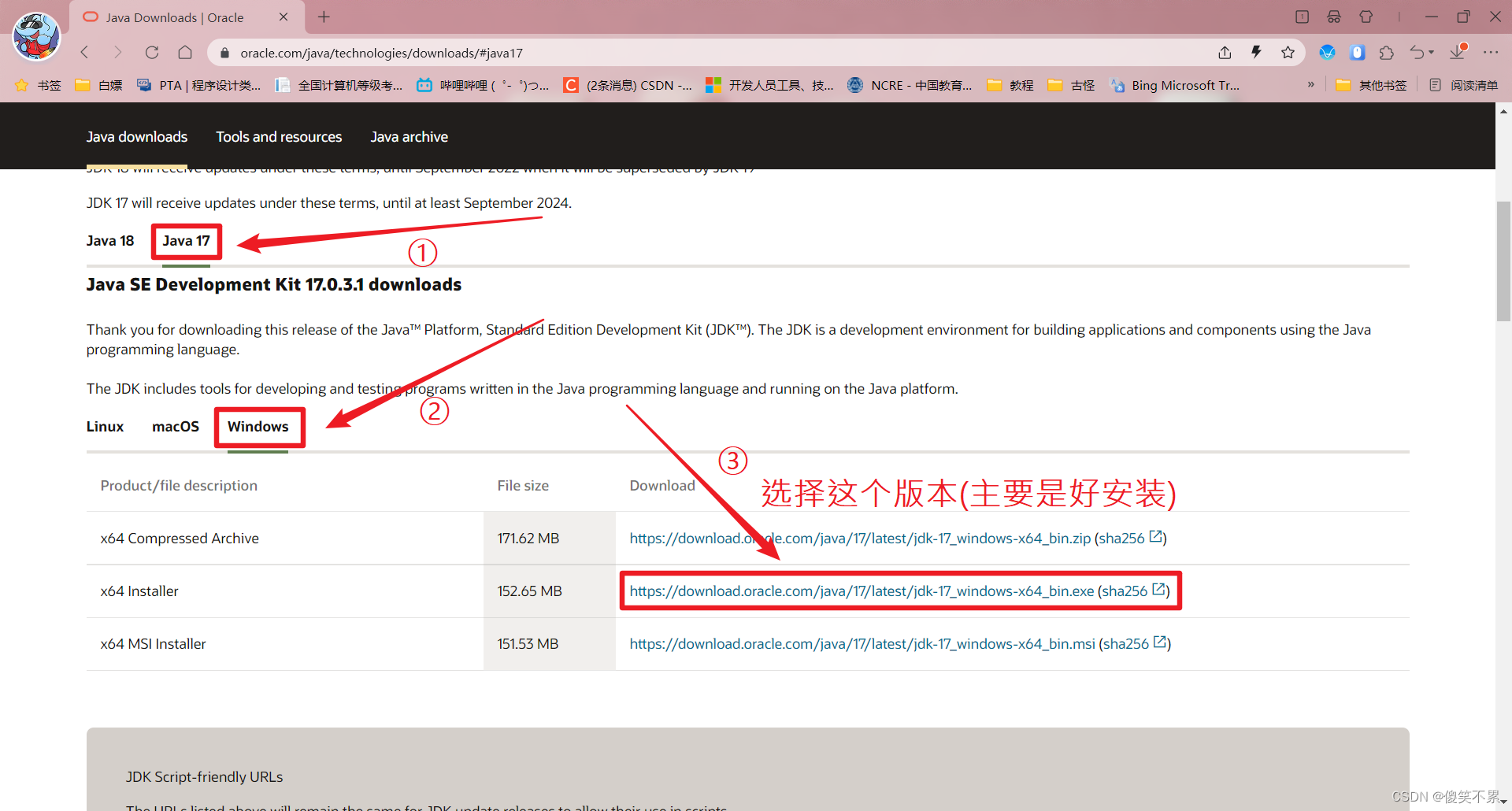This screenshot has height=811, width=1512.
Task: Select the Linux platform tab
Action: point(105,427)
